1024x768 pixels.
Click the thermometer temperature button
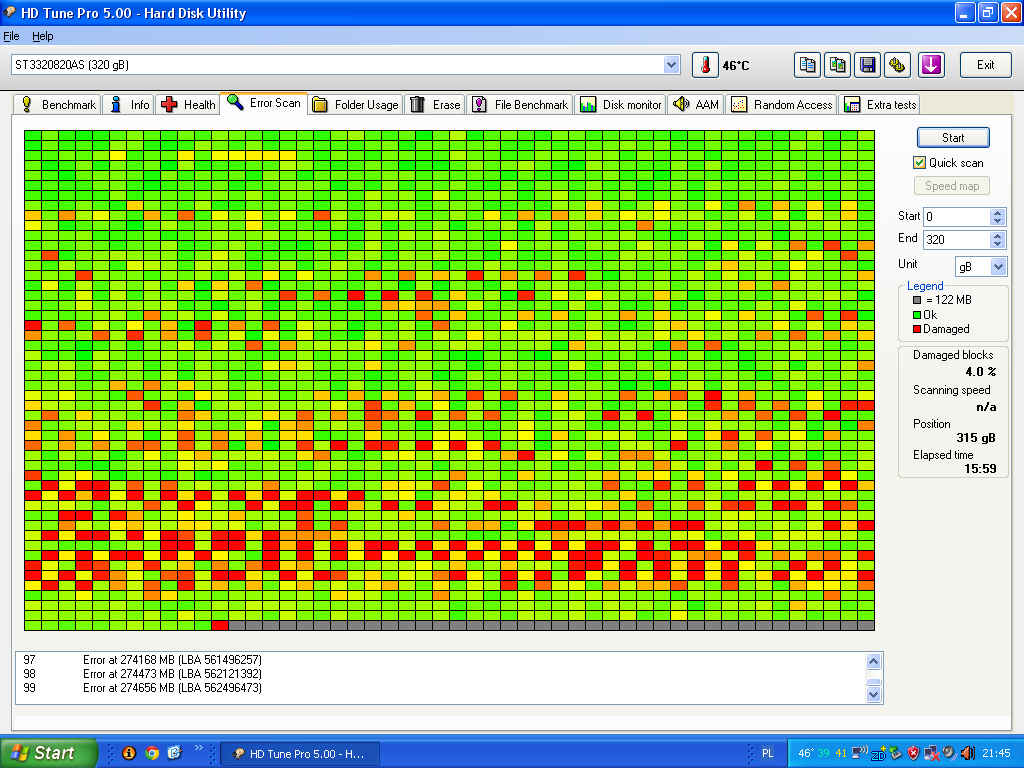(x=705, y=65)
